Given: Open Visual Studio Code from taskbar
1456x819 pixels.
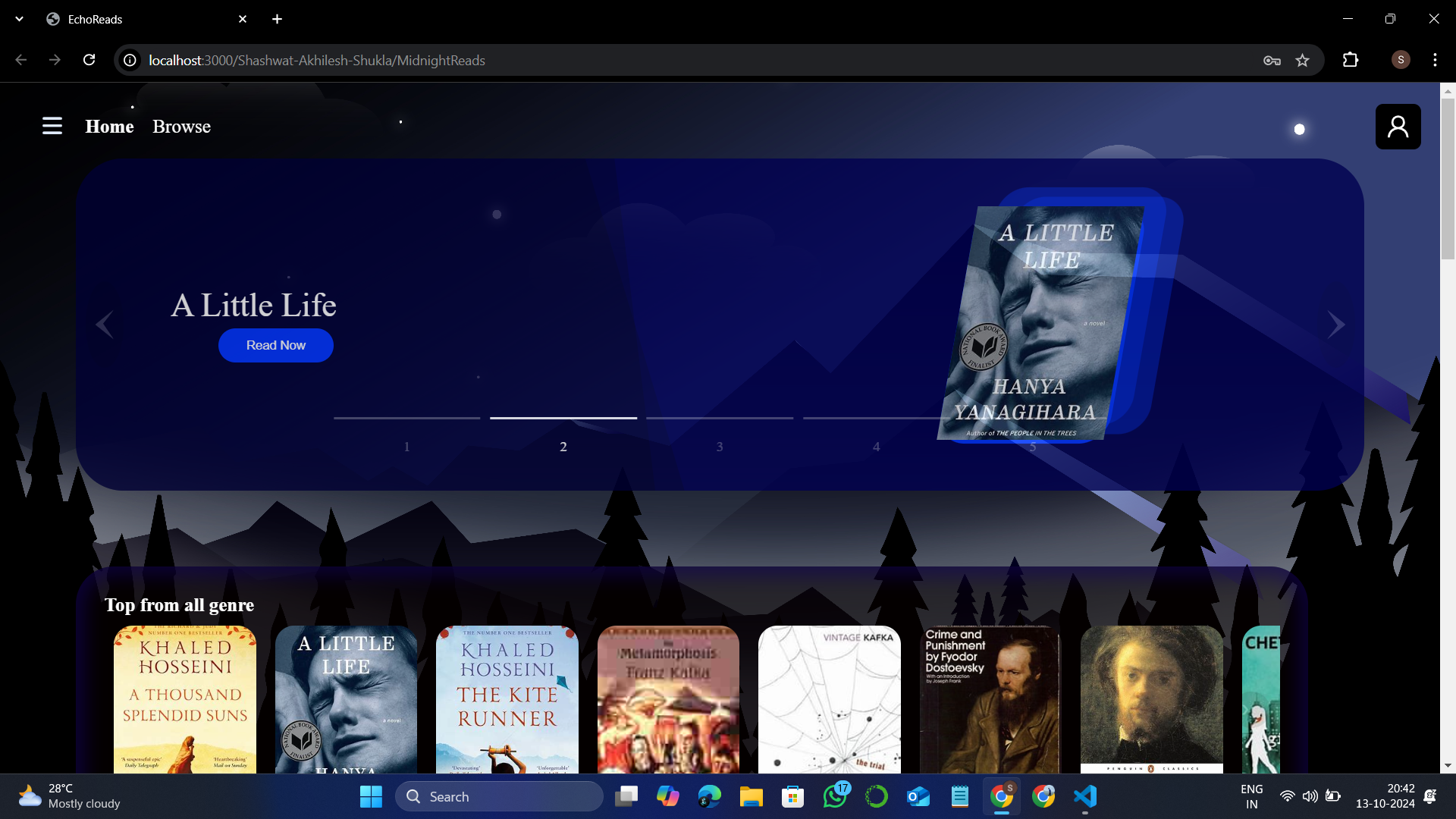Looking at the screenshot, I should pos(1085,796).
